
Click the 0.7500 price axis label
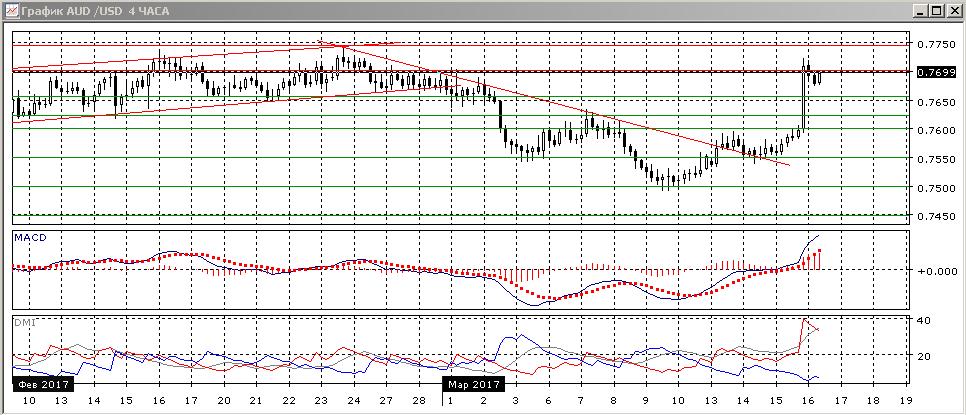point(936,187)
